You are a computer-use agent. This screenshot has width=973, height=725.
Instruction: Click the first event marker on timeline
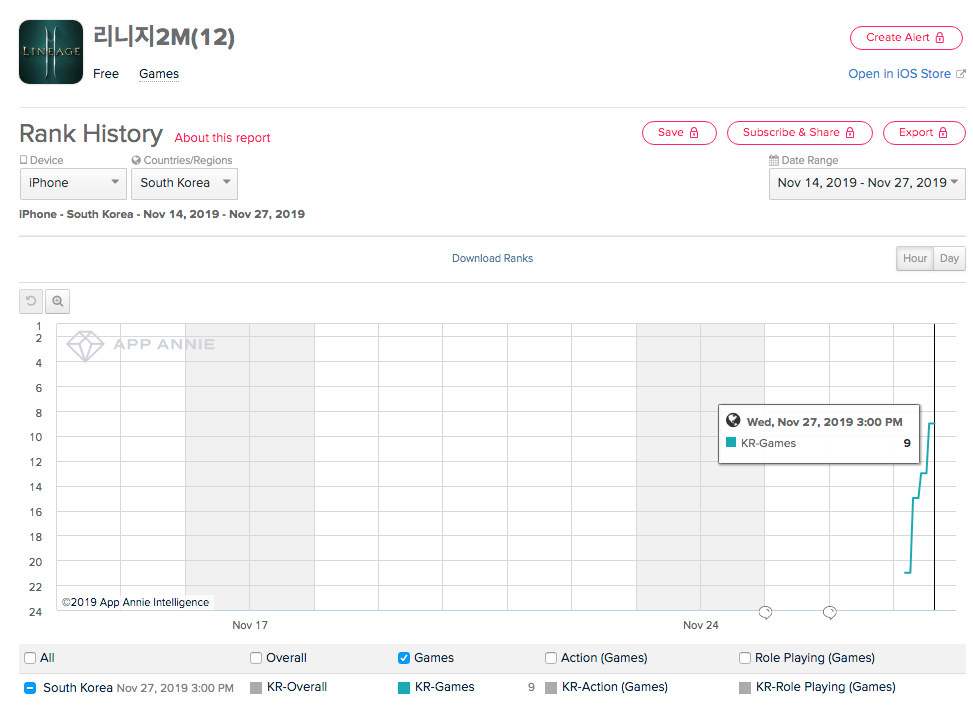click(x=765, y=613)
